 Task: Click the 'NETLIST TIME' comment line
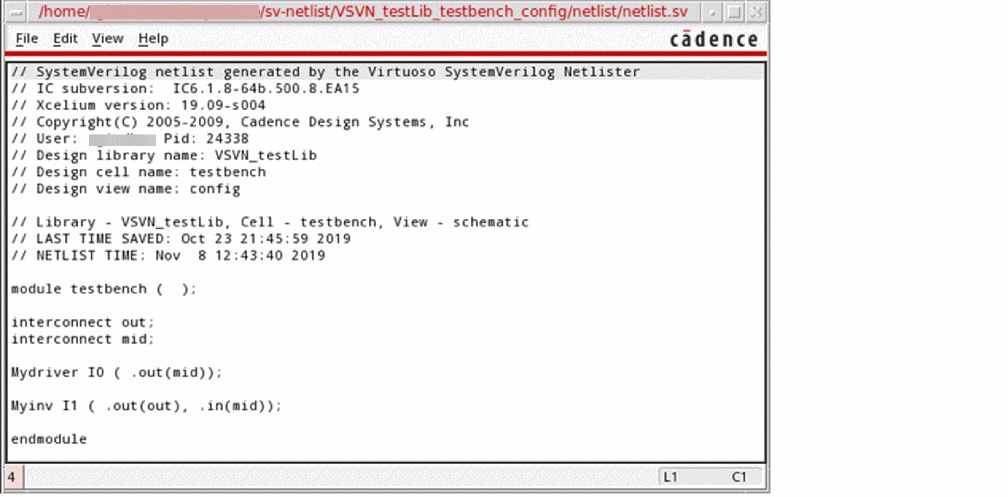point(168,256)
